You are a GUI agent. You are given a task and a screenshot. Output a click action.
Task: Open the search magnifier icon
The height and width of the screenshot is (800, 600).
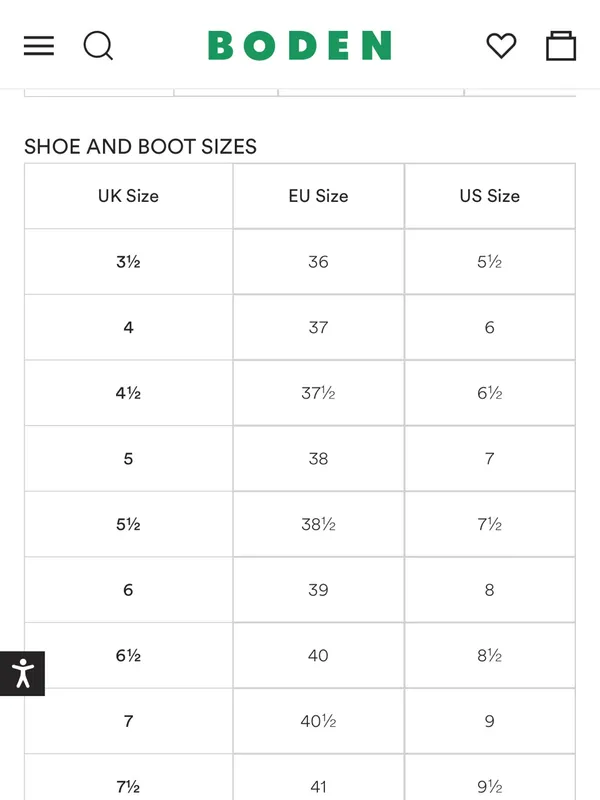tap(98, 46)
